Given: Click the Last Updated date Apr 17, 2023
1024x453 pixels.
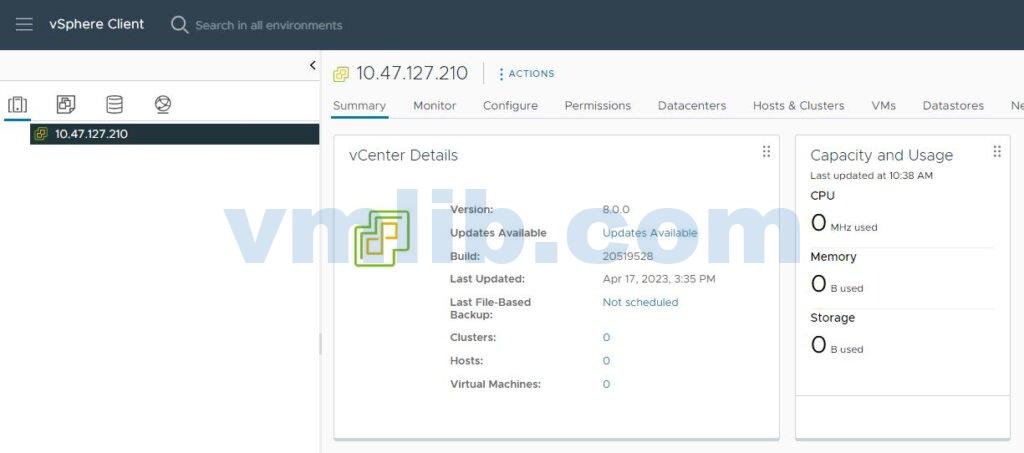Looking at the screenshot, I should coord(659,279).
